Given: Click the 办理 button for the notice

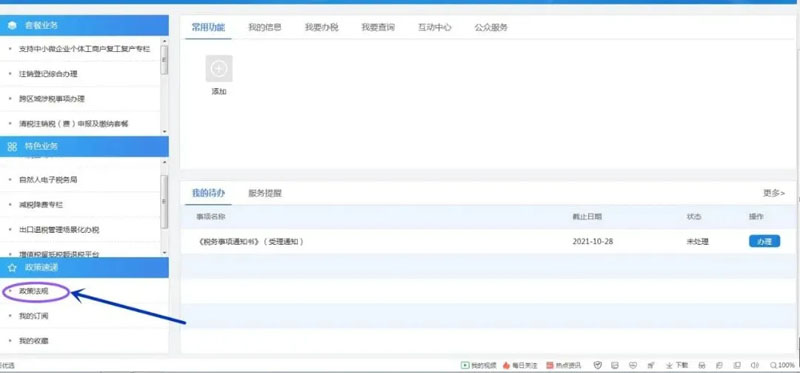Looking at the screenshot, I should pyautogui.click(x=764, y=241).
